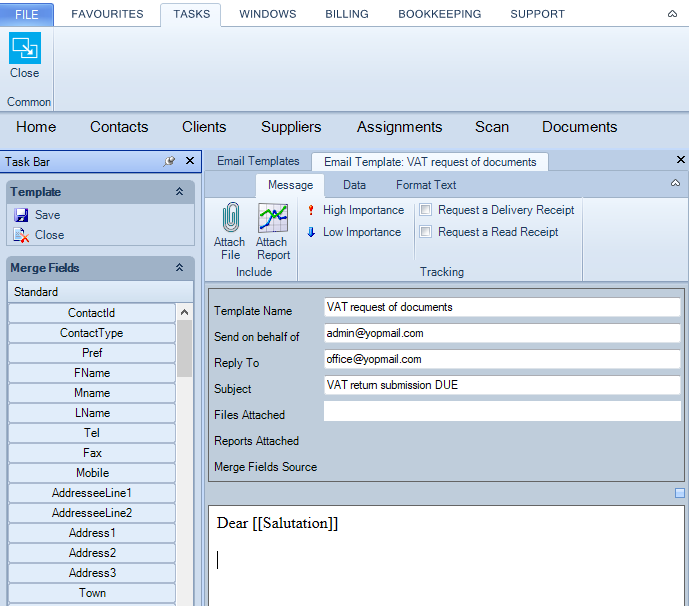Collapse the main ribbon with the top-right arrow
The image size is (689, 606).
pos(672,14)
